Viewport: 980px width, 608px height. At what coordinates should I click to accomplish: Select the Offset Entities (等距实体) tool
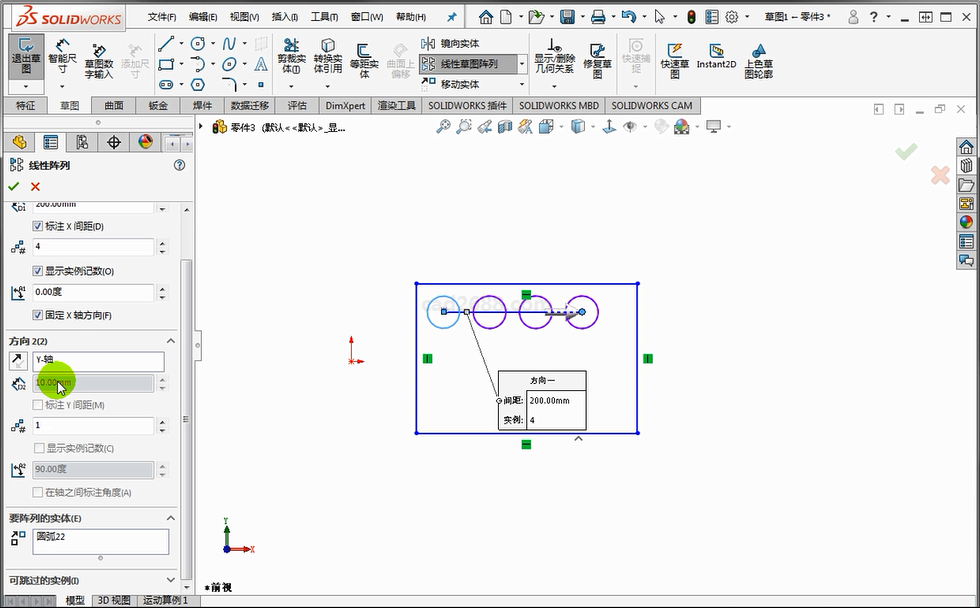(364, 58)
